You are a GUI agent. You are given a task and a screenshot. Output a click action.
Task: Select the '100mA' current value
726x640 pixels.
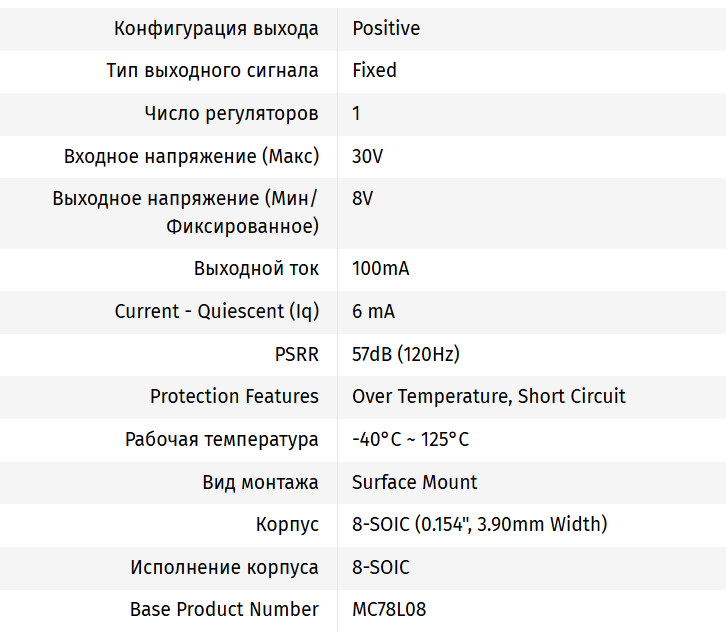tap(380, 268)
